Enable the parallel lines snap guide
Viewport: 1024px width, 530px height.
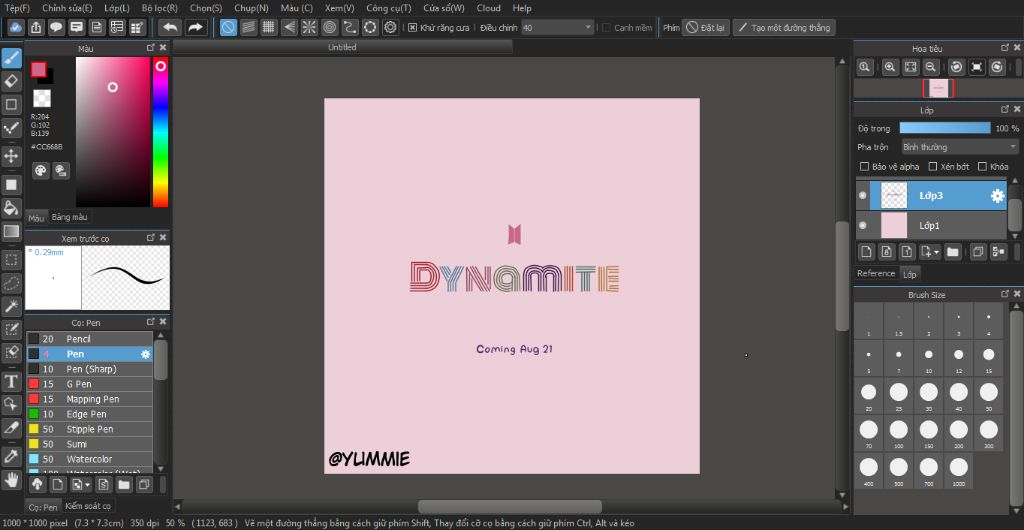(249, 27)
